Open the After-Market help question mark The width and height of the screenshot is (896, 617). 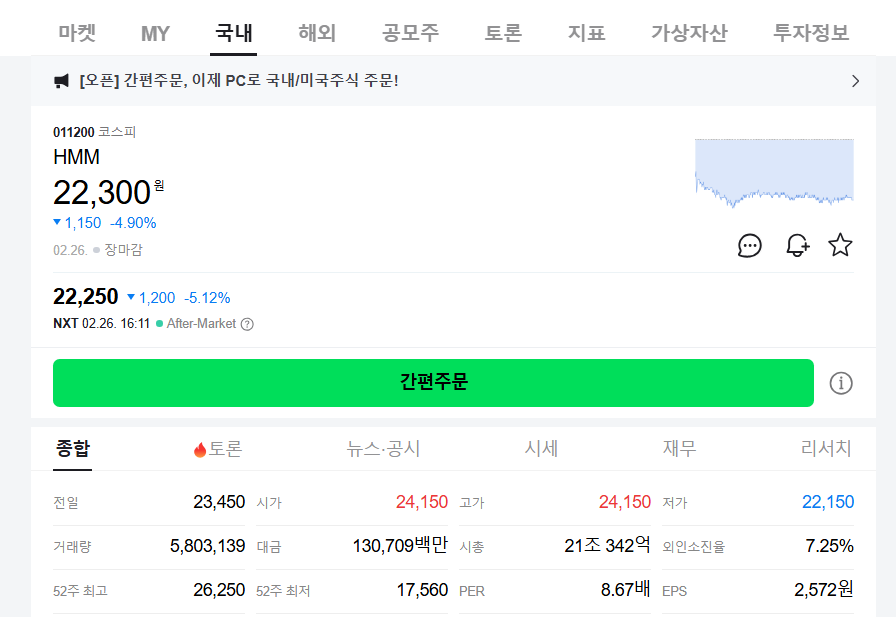tap(245, 324)
